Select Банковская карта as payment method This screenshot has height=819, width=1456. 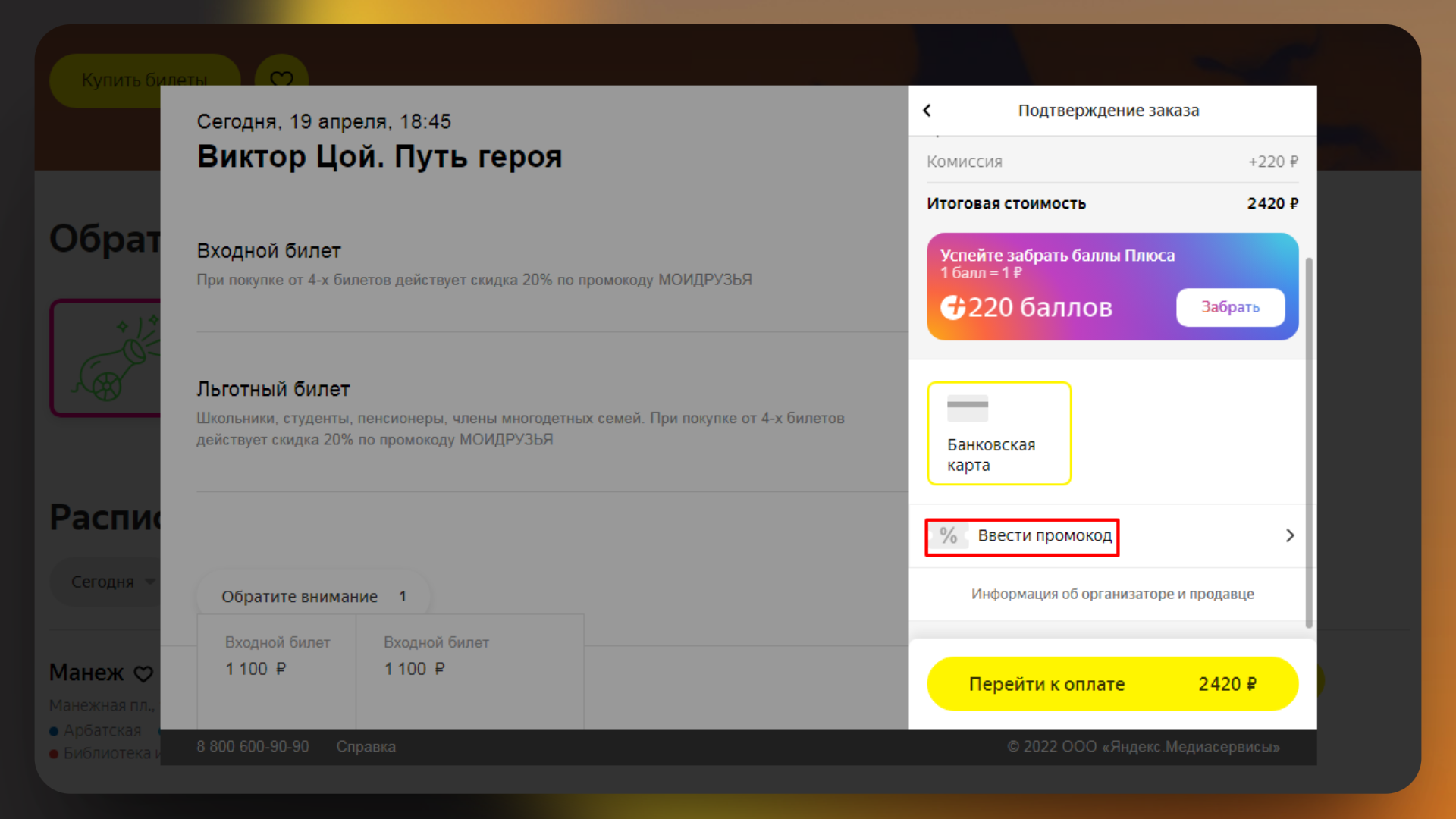(x=999, y=433)
